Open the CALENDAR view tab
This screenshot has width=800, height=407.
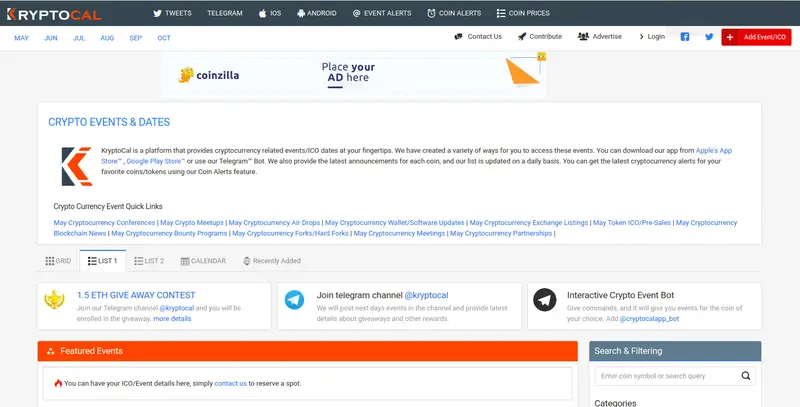203,261
